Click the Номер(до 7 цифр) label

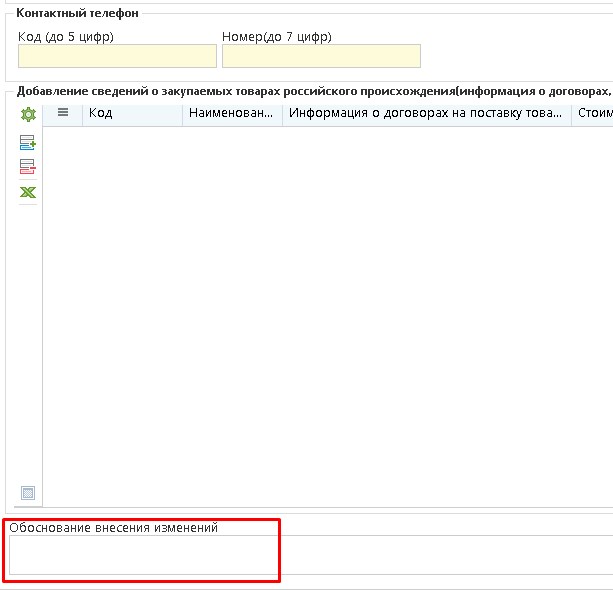pos(277,37)
